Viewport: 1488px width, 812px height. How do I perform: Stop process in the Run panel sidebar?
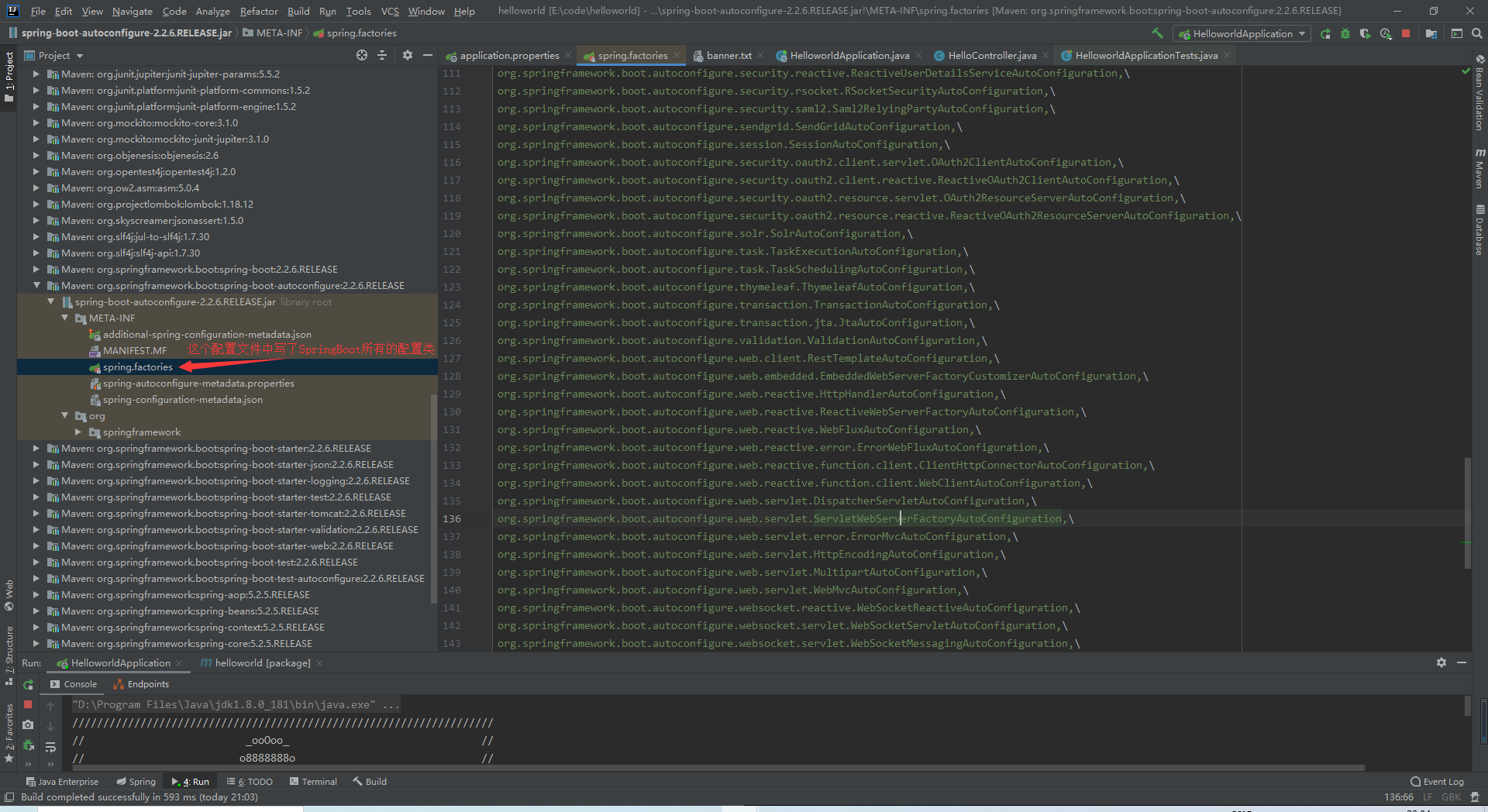(28, 704)
